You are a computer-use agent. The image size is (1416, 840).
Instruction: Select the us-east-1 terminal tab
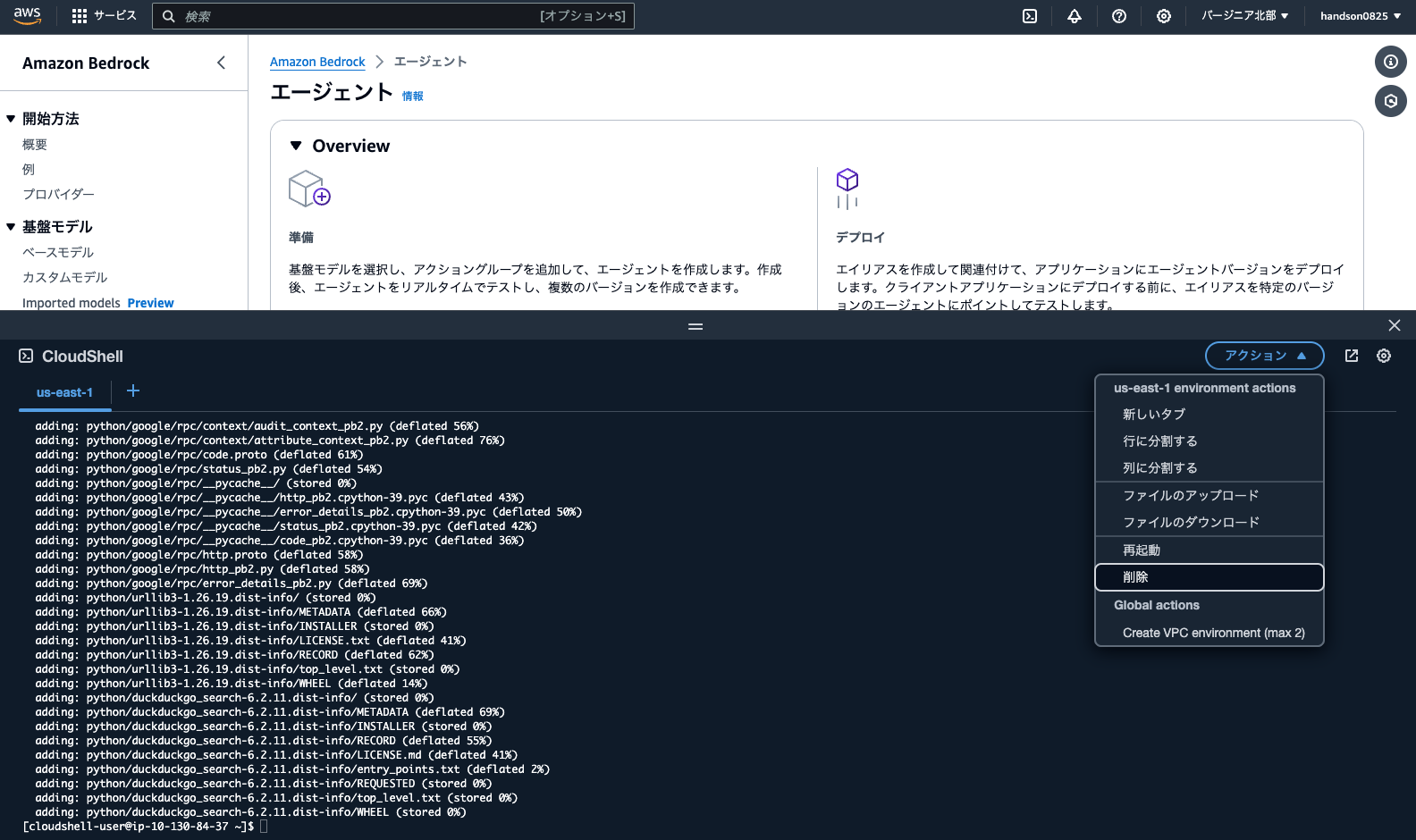[64, 392]
